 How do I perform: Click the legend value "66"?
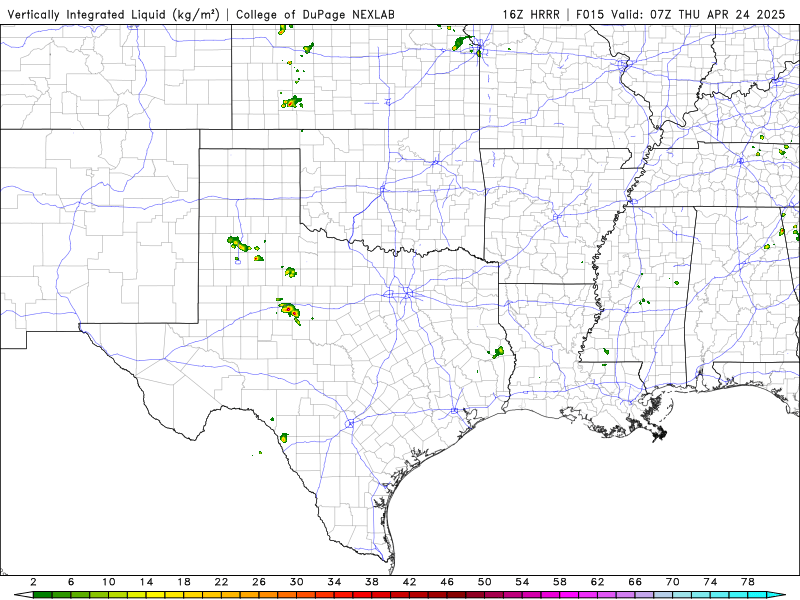pos(635,582)
